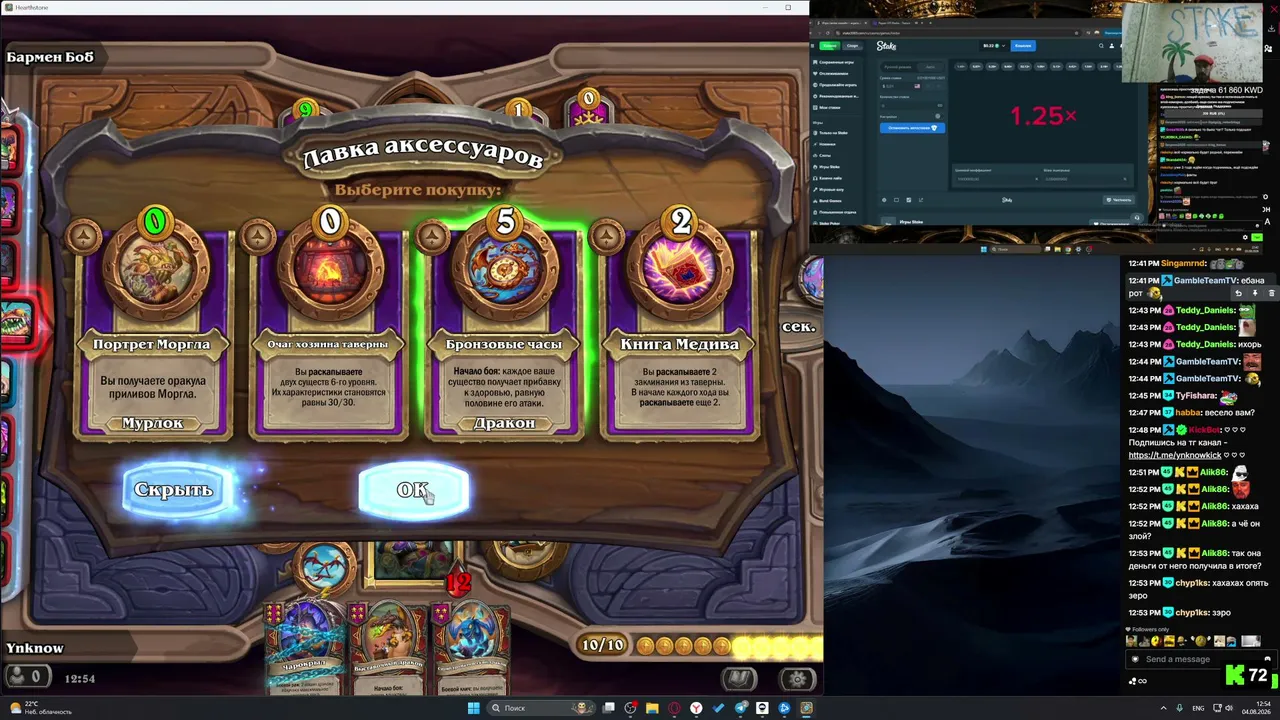Switch to the Sport tab on Stake
Image resolution: width=1280 pixels, height=720 pixels.
click(852, 46)
